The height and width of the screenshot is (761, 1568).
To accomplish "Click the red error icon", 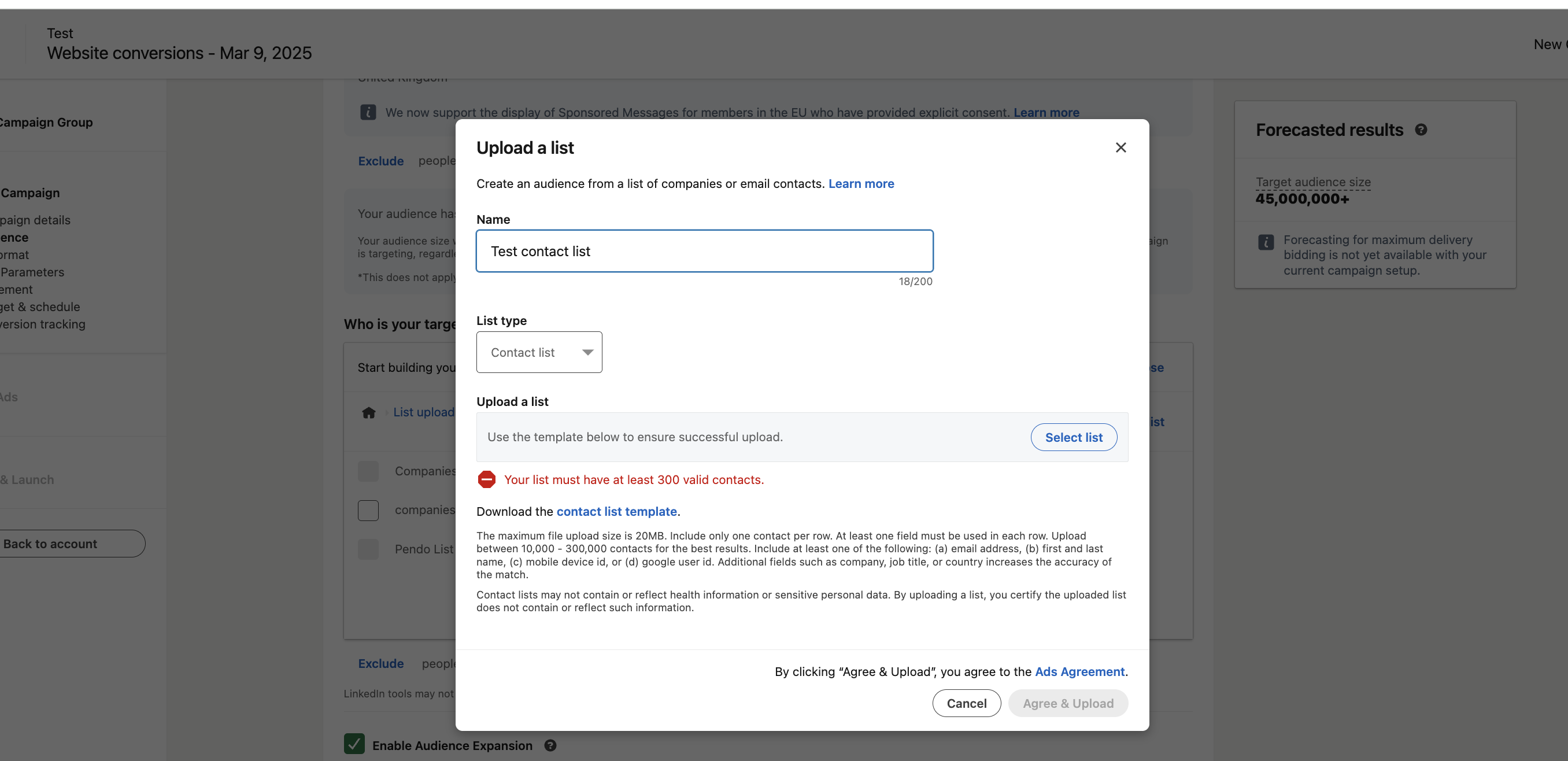I will (486, 480).
